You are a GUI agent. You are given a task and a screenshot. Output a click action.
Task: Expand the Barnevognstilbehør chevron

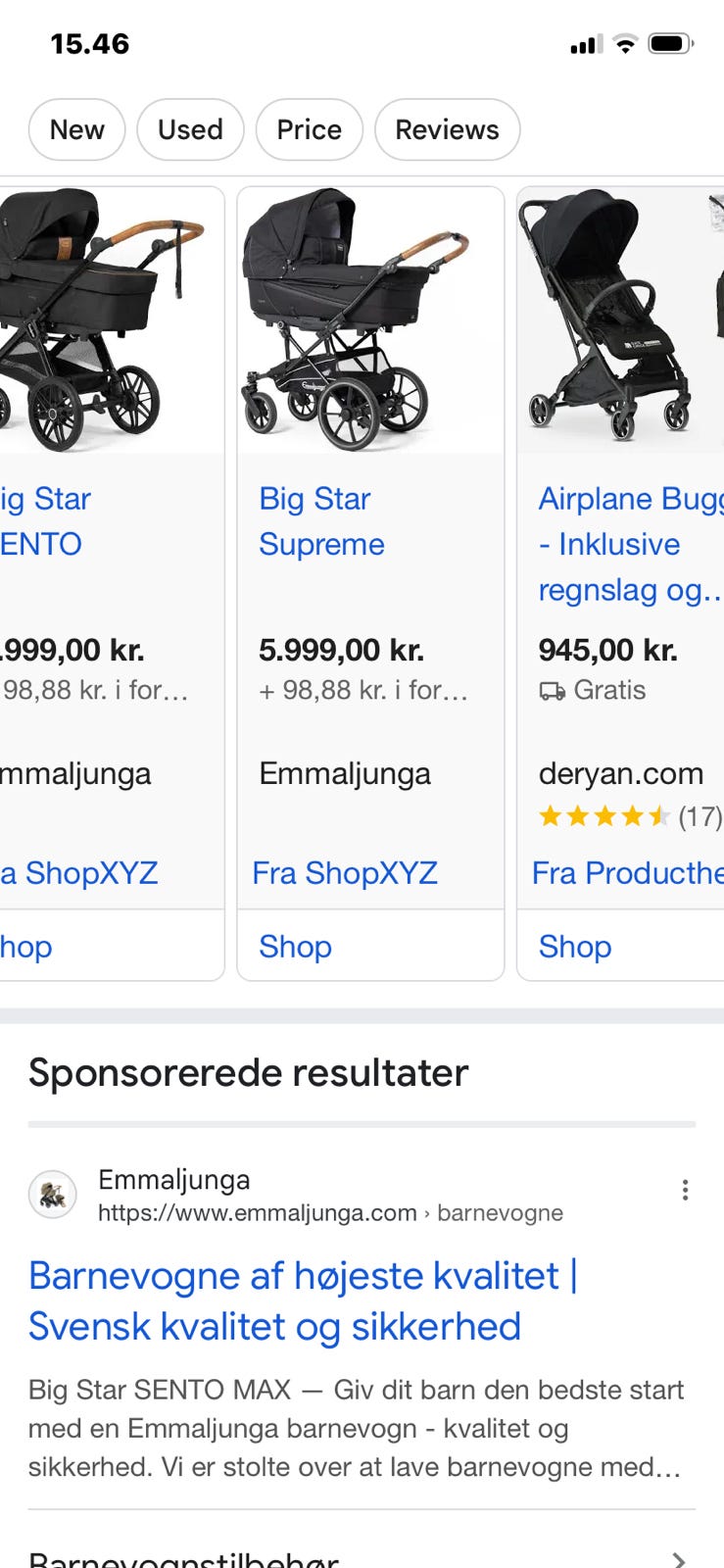(x=678, y=1558)
